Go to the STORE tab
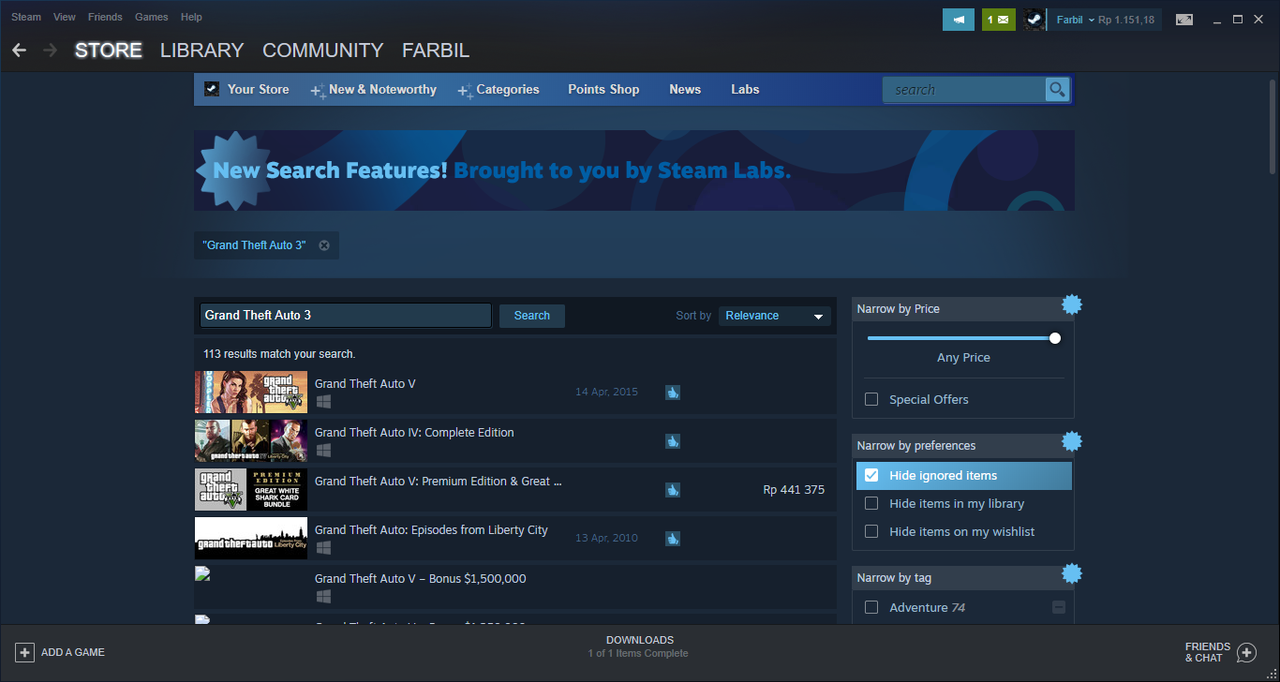This screenshot has height=682, width=1280. click(x=109, y=50)
